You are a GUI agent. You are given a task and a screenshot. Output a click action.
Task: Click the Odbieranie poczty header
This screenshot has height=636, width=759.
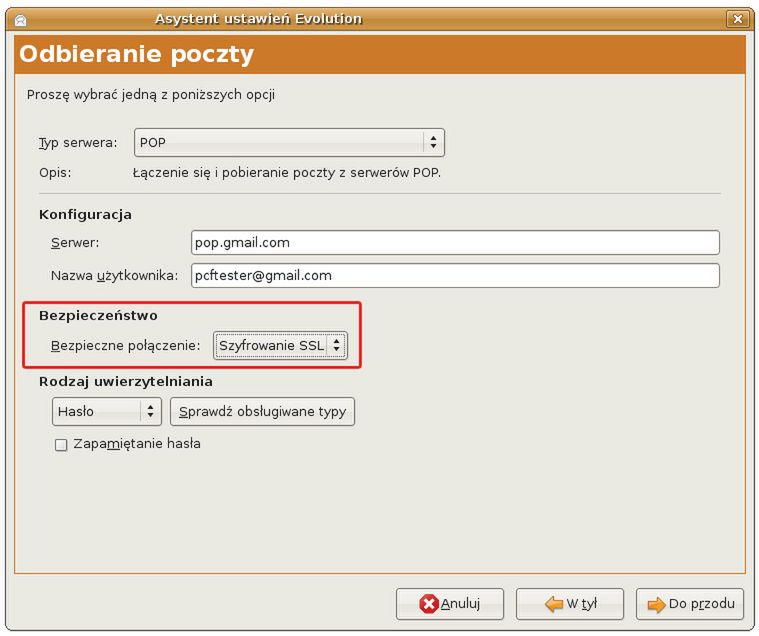(137, 54)
